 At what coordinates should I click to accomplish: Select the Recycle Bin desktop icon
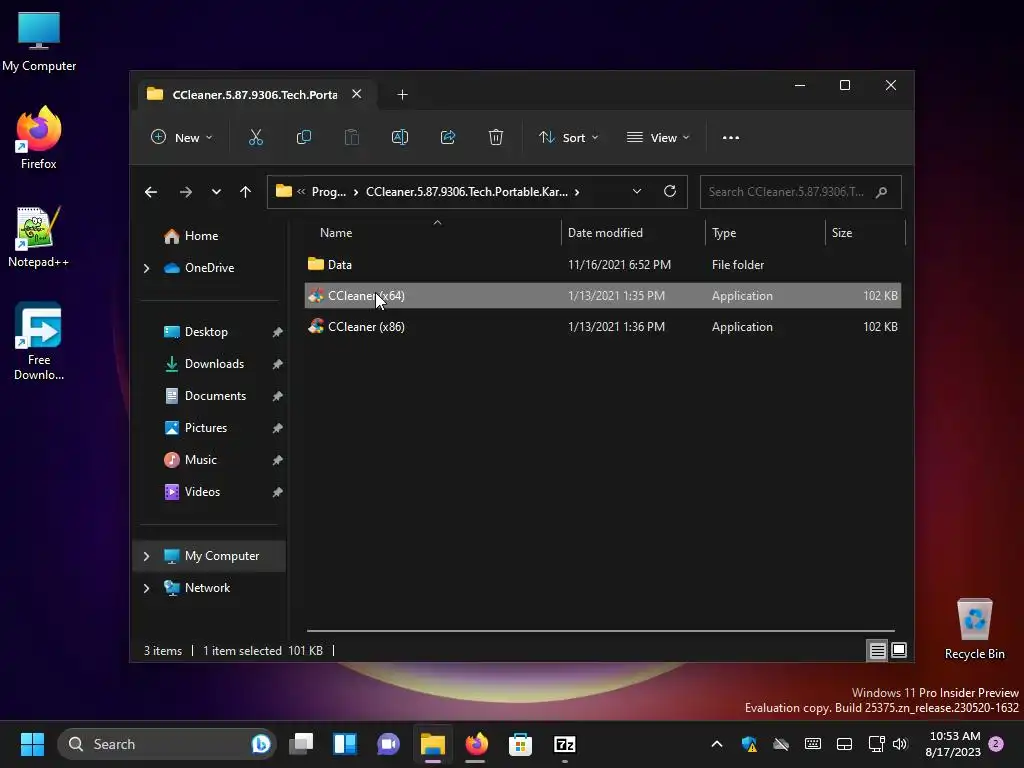coord(974,628)
